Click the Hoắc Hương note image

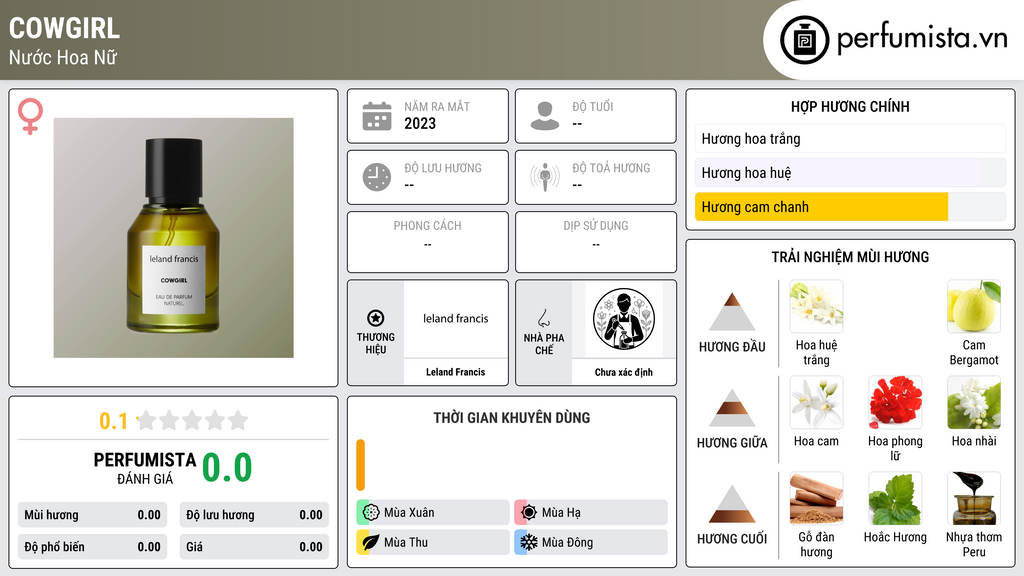(x=895, y=499)
